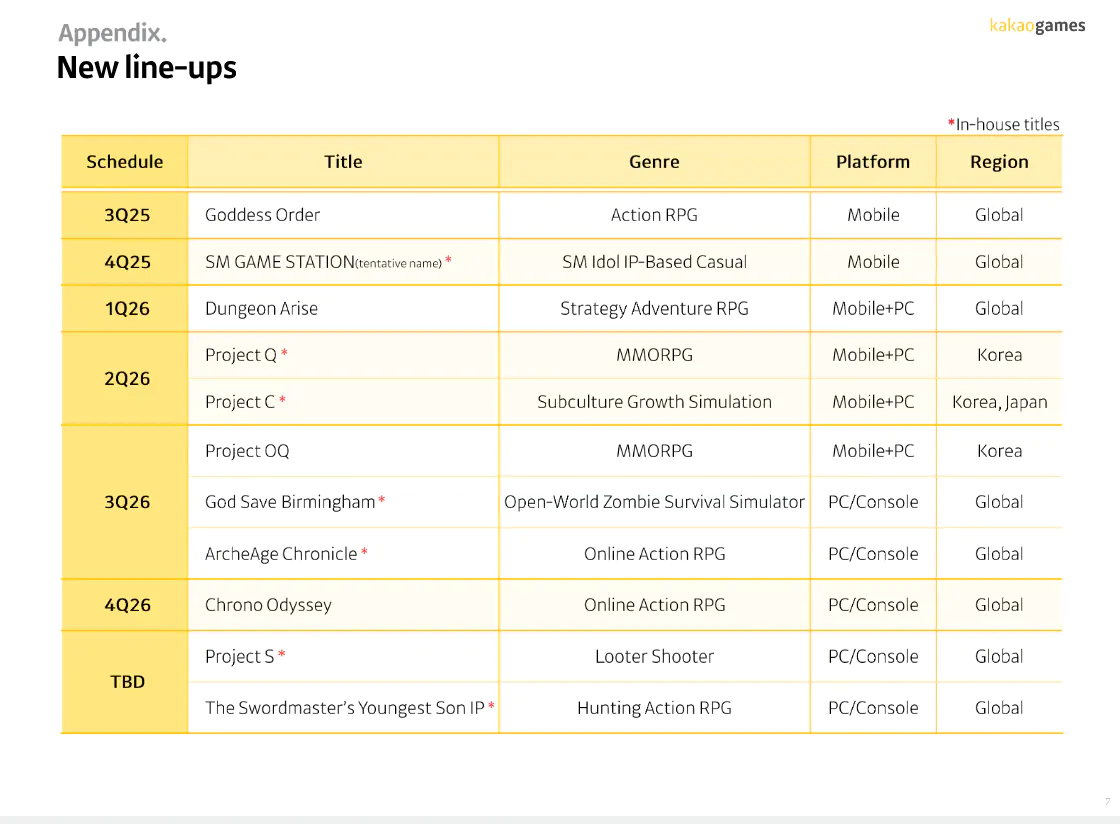Click 'Open-World Zombie Survival Simulator' genre
The image size is (1120, 824).
(654, 502)
